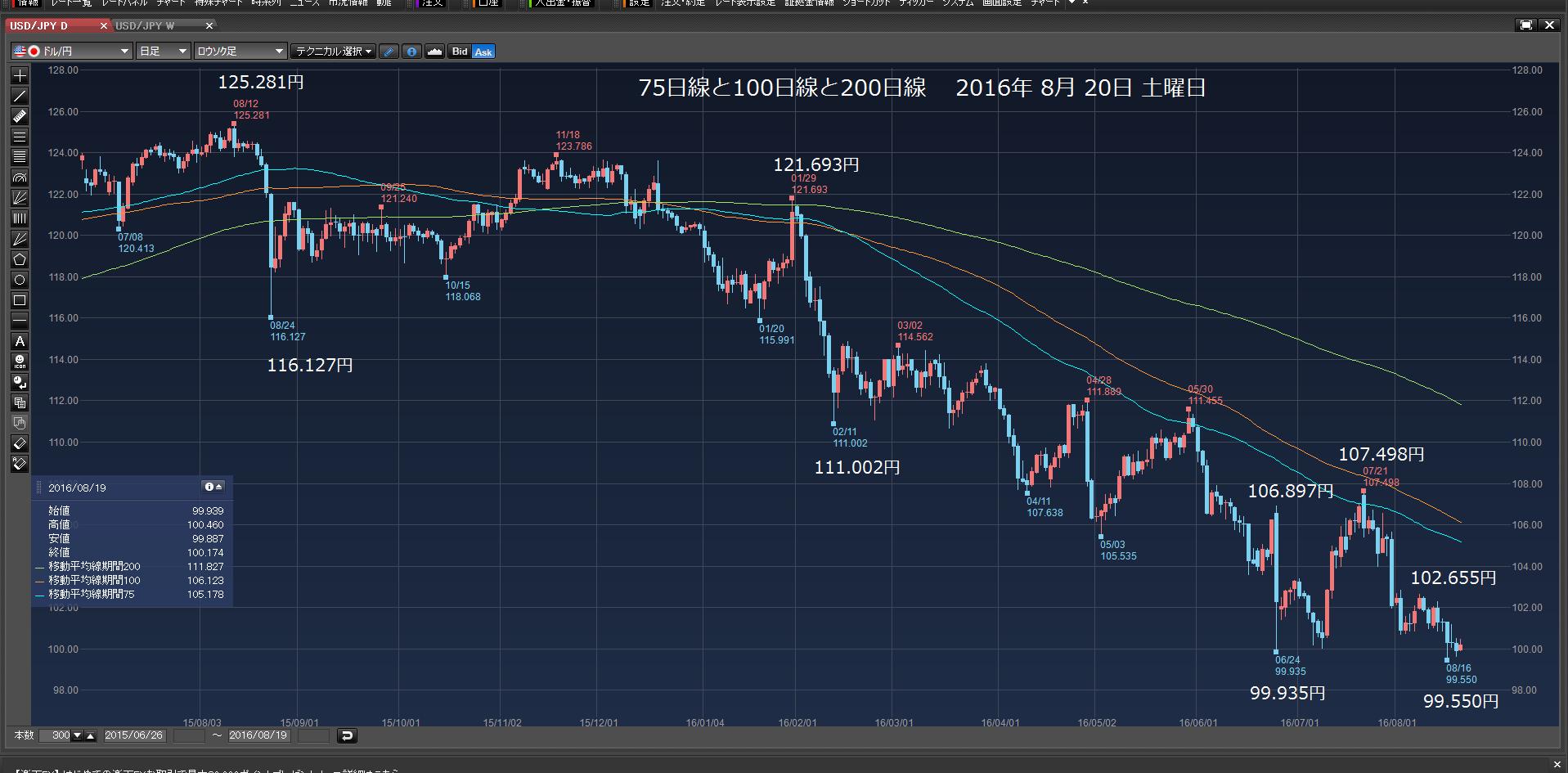Click the 高値 value 100.460
This screenshot has width=1568, height=773.
click(x=205, y=524)
